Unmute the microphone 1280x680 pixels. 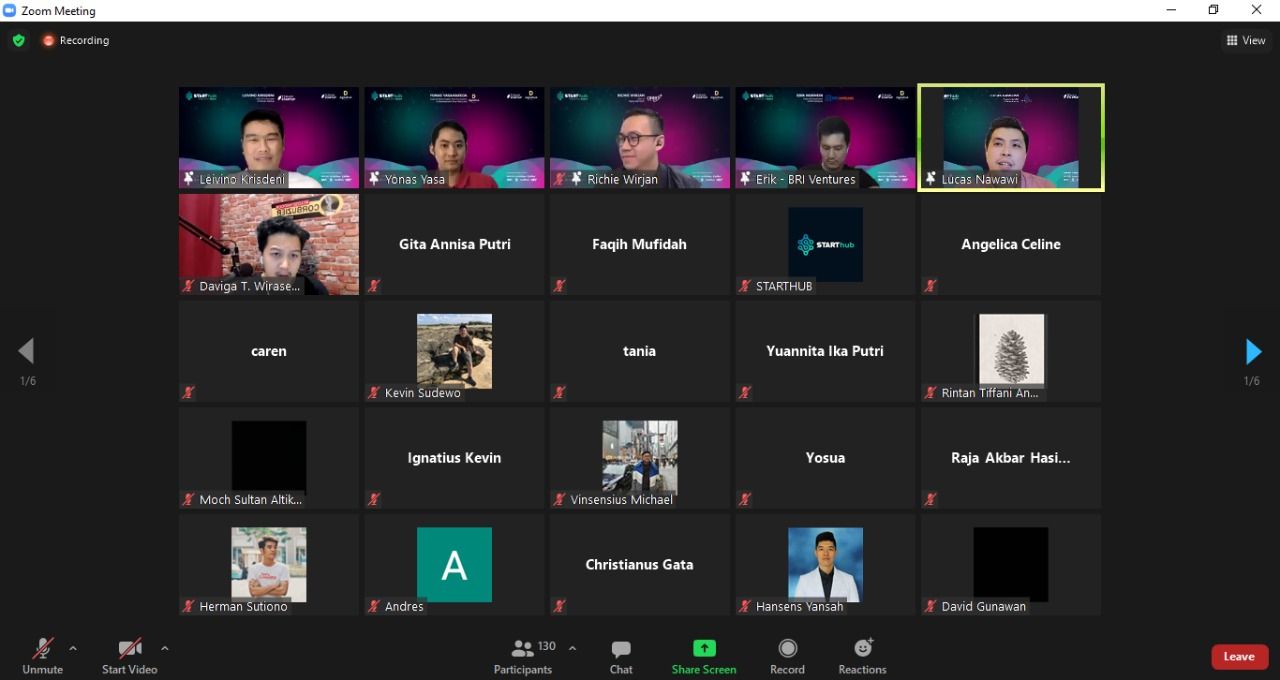click(42, 656)
